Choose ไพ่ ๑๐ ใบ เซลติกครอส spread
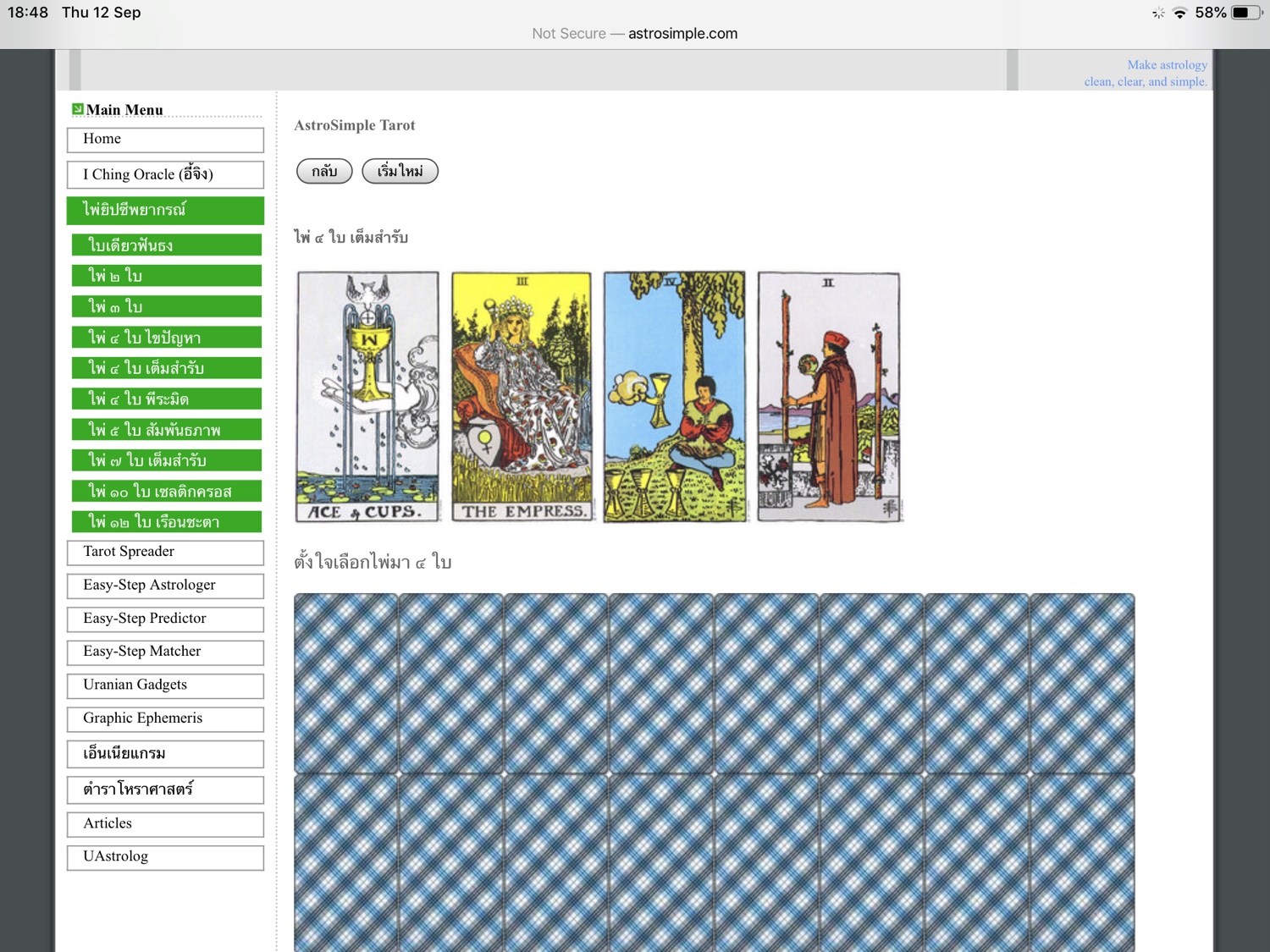Viewport: 1270px width, 952px height. (x=167, y=491)
